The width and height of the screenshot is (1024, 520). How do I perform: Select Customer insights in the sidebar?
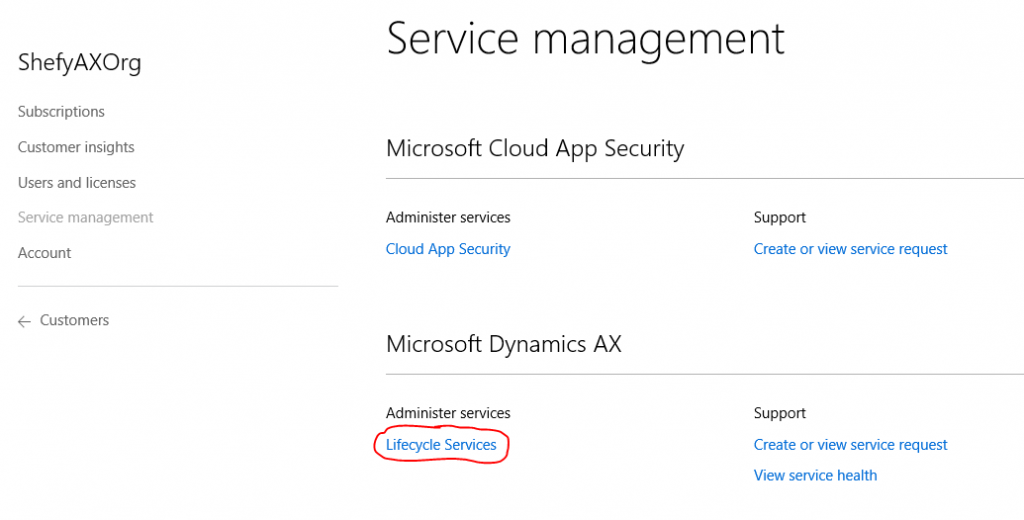coord(76,147)
